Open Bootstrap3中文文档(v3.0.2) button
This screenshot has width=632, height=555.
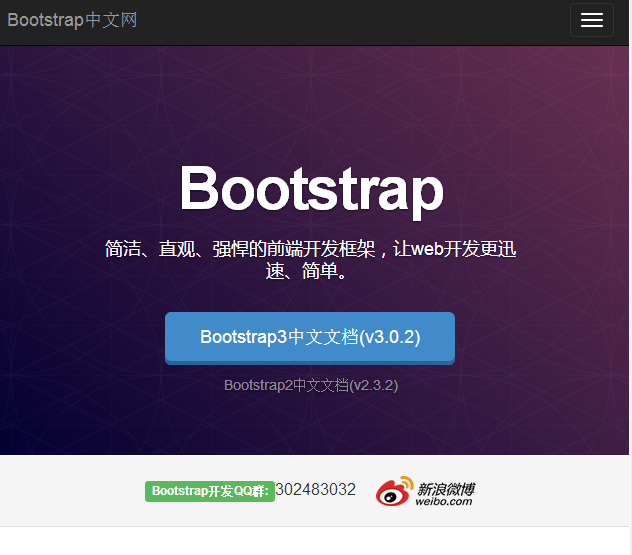click(310, 338)
